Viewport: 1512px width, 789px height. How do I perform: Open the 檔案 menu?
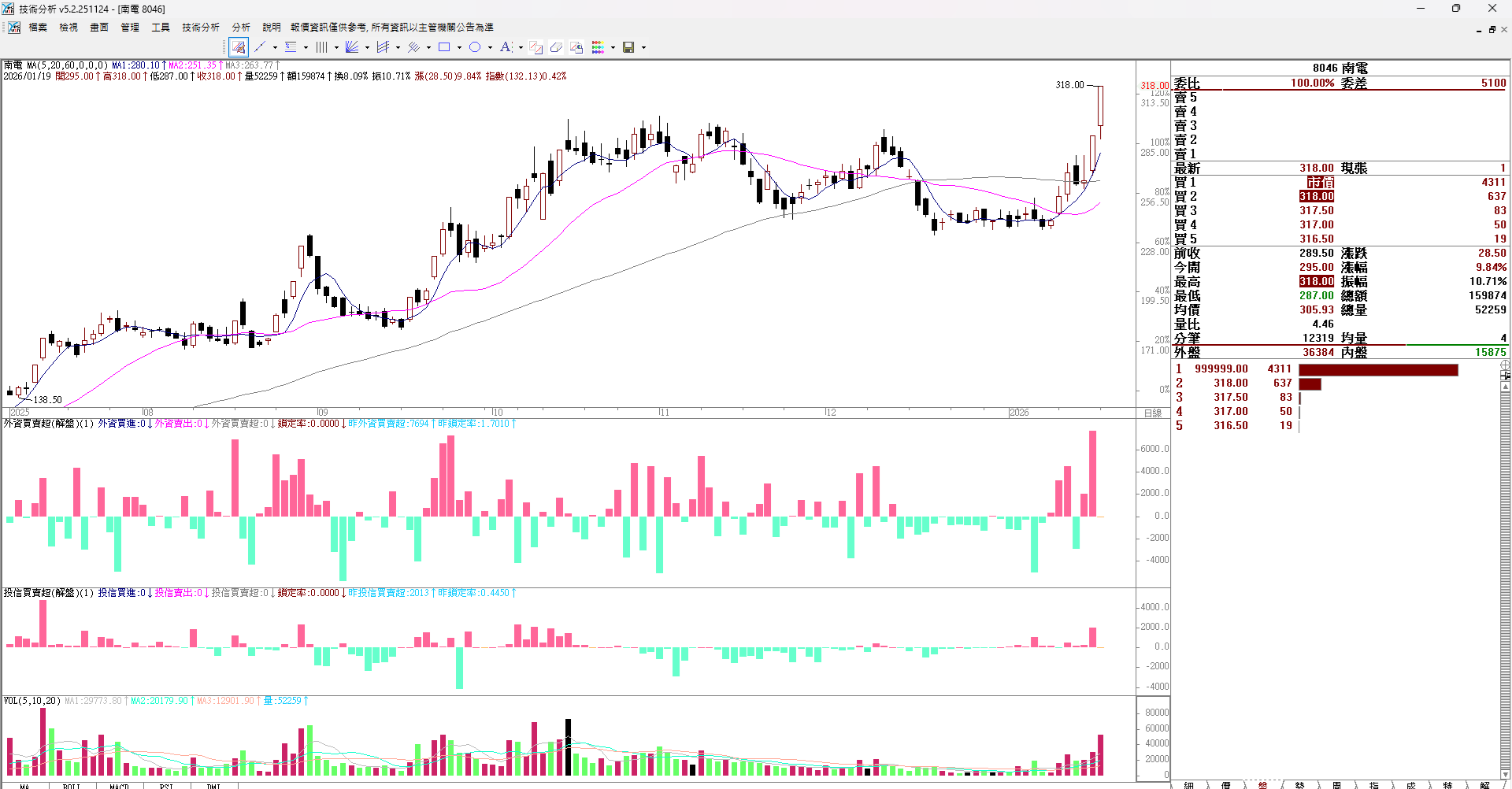[x=38, y=28]
